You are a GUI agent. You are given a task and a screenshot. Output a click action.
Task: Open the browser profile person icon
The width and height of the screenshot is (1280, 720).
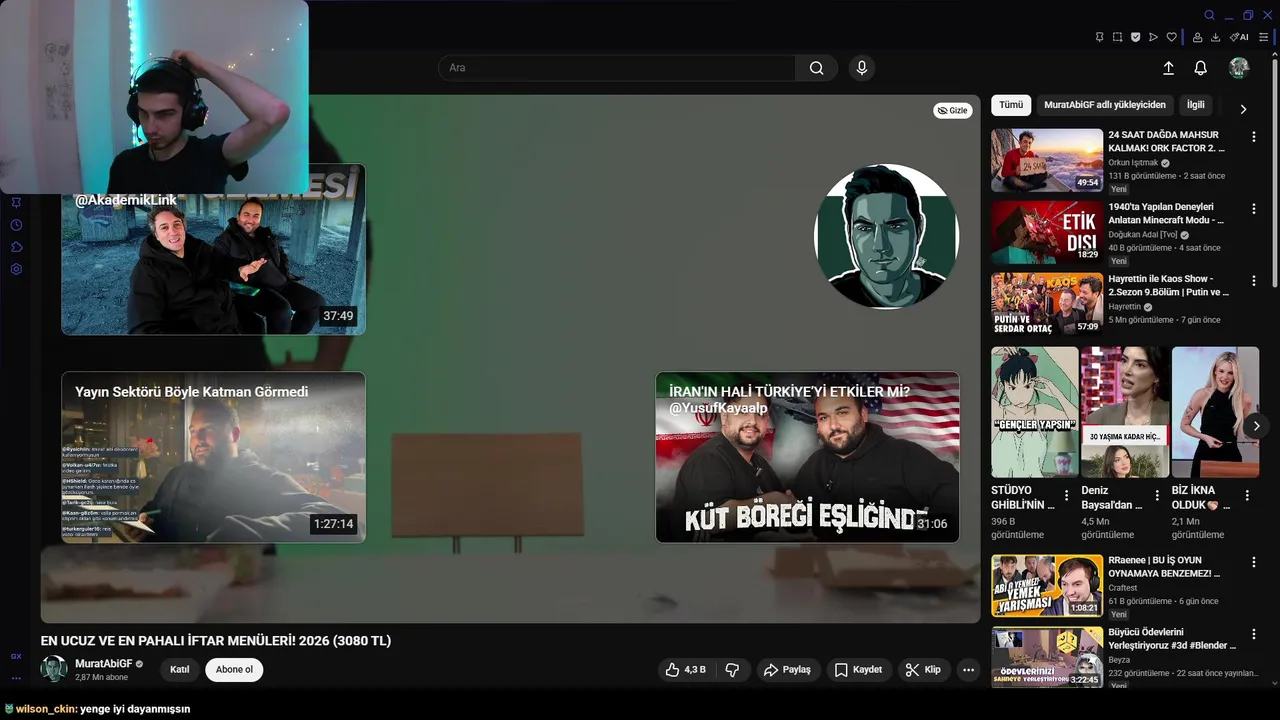tap(1197, 37)
